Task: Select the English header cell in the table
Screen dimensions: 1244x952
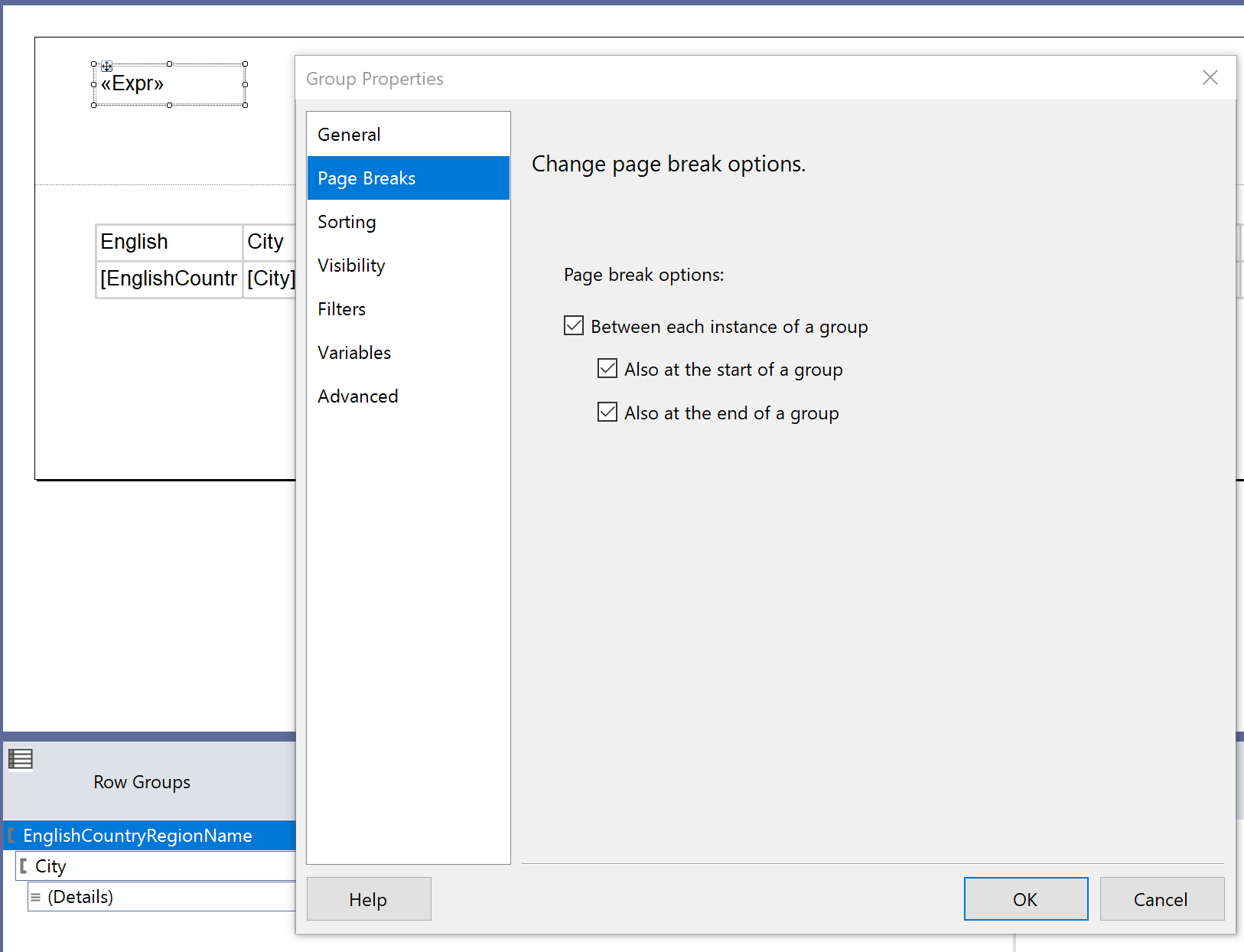Action: 169,242
